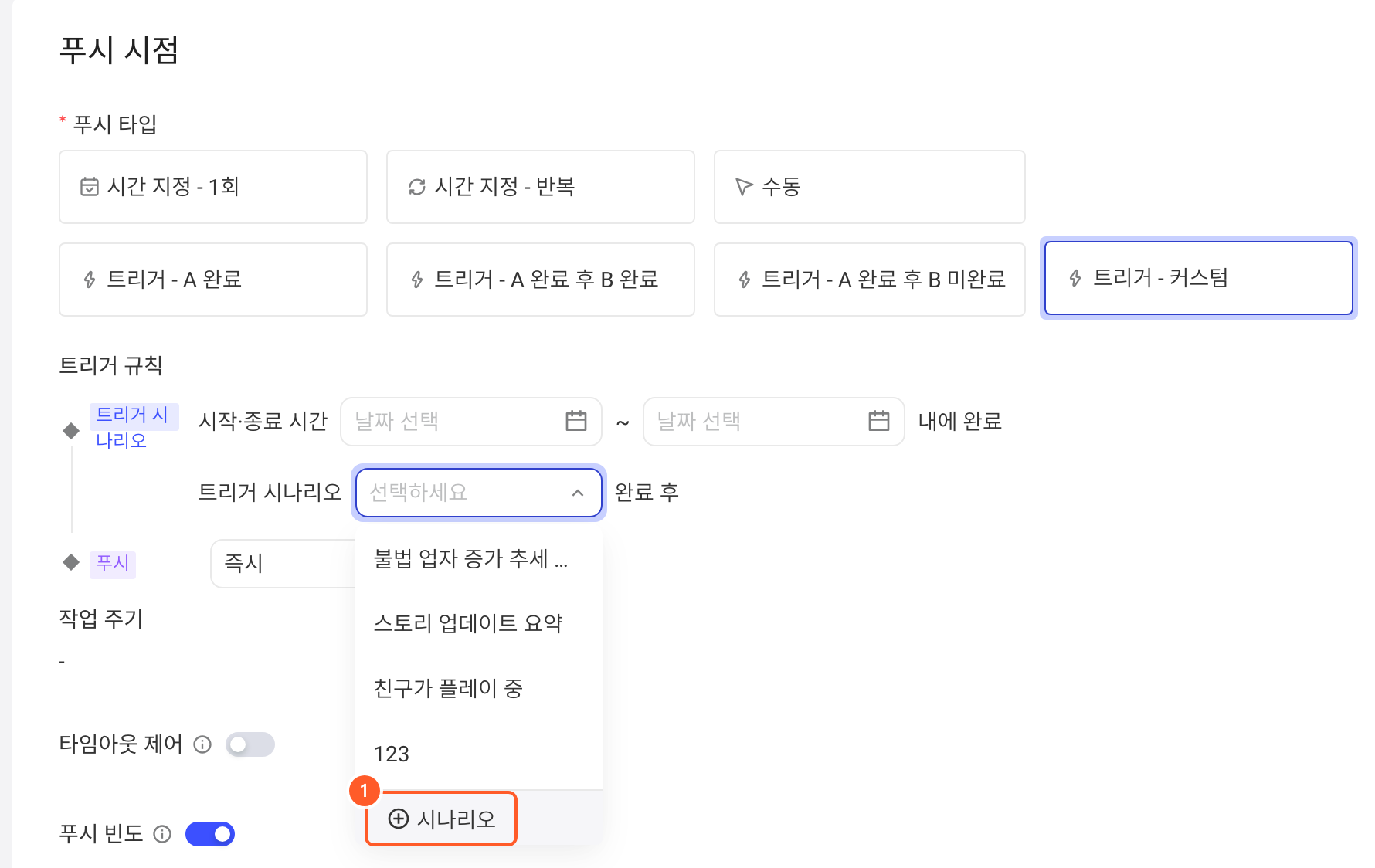Click the purple 푸시 tag
1375x868 pixels.
[x=113, y=564]
